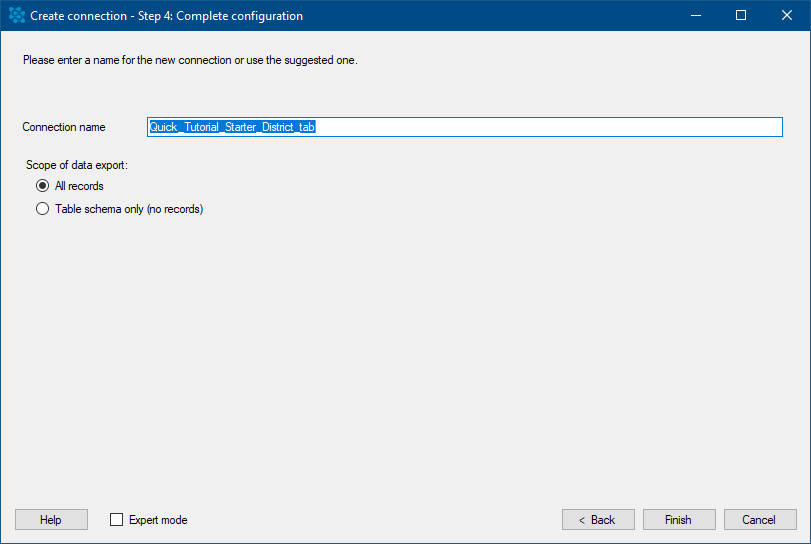Close the Create connection dialog
The height and width of the screenshot is (544, 811).
(x=786, y=16)
